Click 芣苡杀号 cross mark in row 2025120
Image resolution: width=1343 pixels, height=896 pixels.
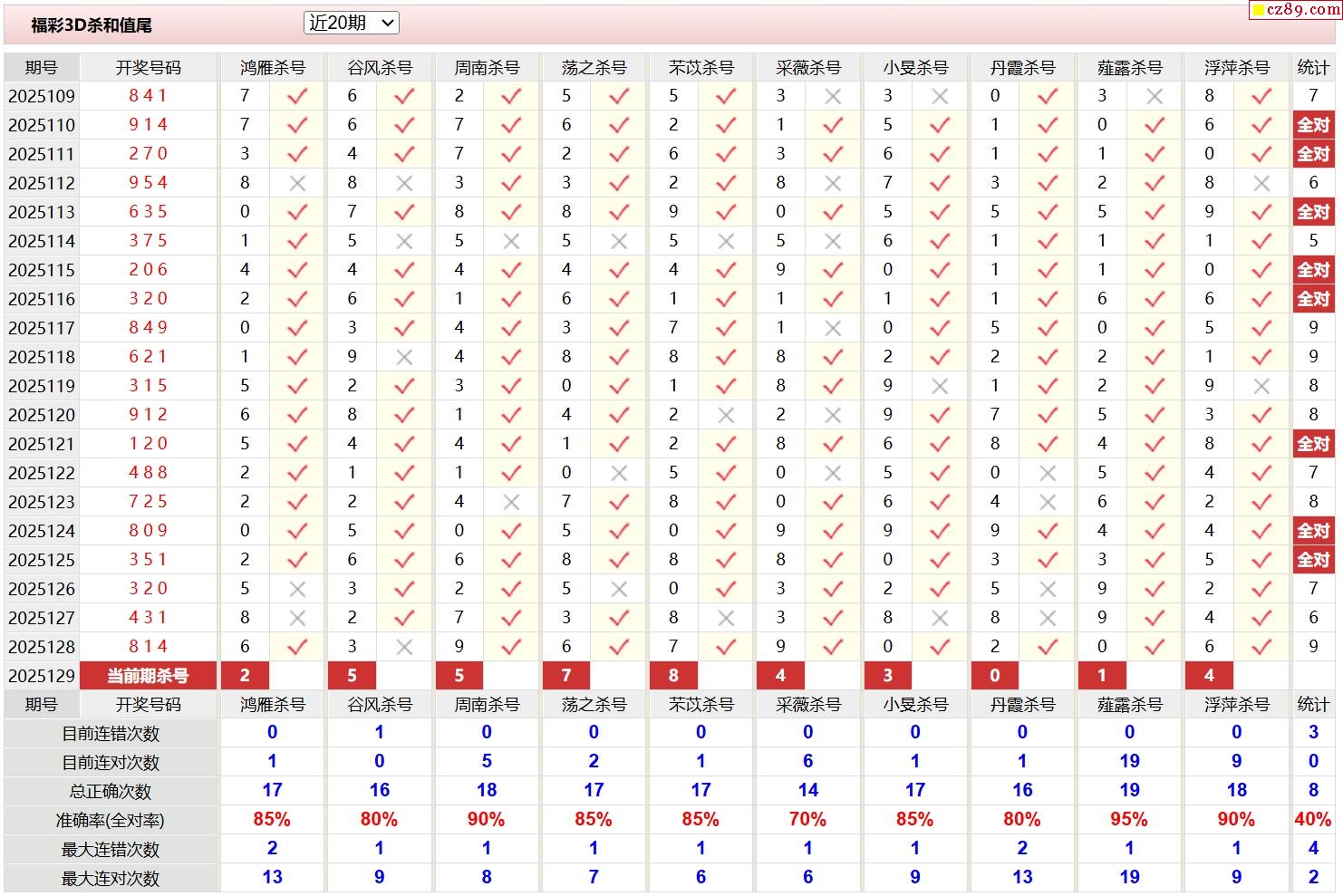726,415
